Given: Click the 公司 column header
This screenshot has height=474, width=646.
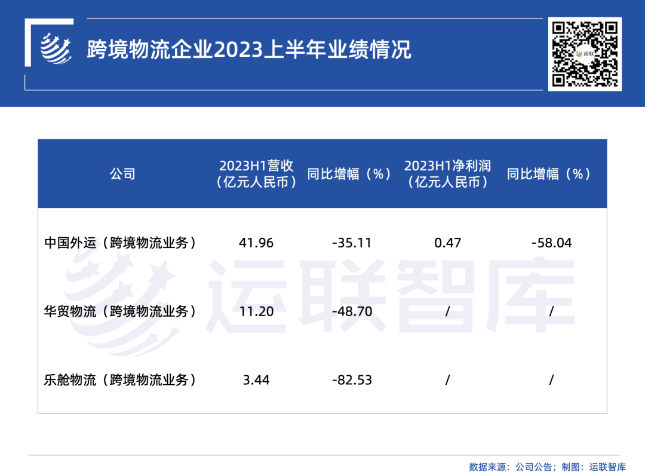Looking at the screenshot, I should point(122,174).
